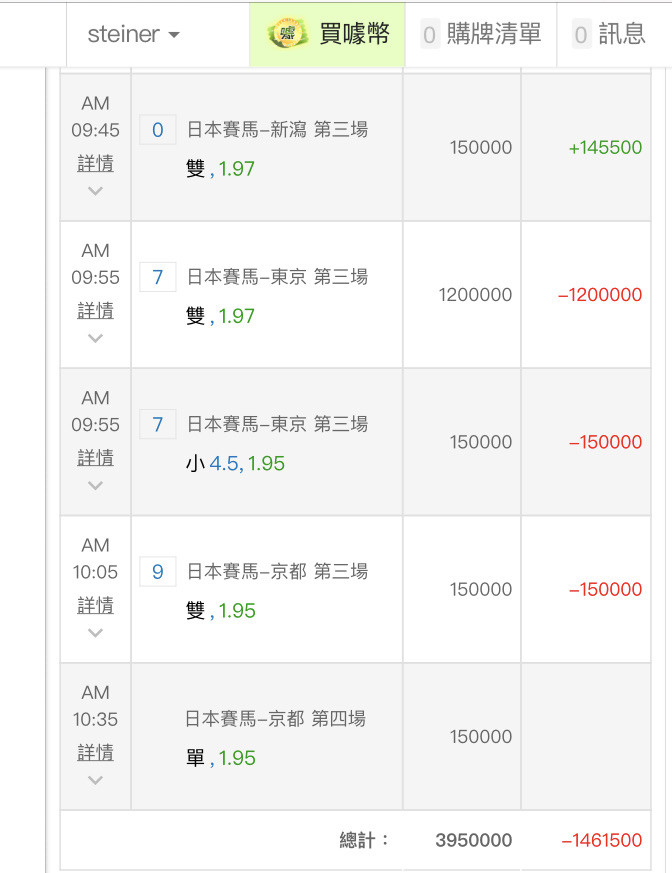Screen dimensions: 672x873
Task: Click the 總計 loss amount –1461500
Action: 602,840
